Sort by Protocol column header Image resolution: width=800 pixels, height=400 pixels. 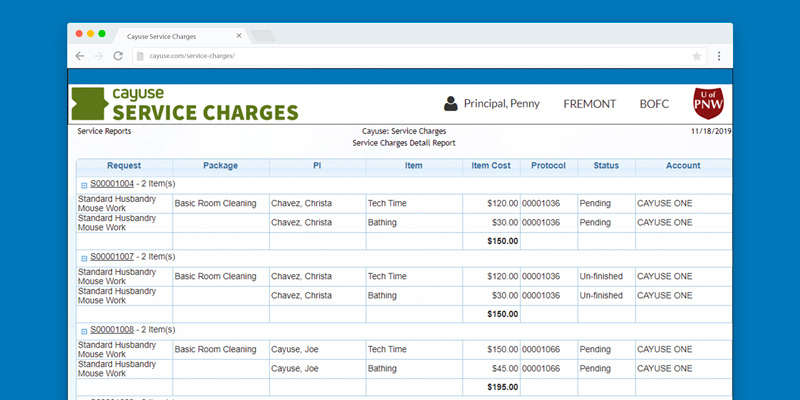click(548, 166)
